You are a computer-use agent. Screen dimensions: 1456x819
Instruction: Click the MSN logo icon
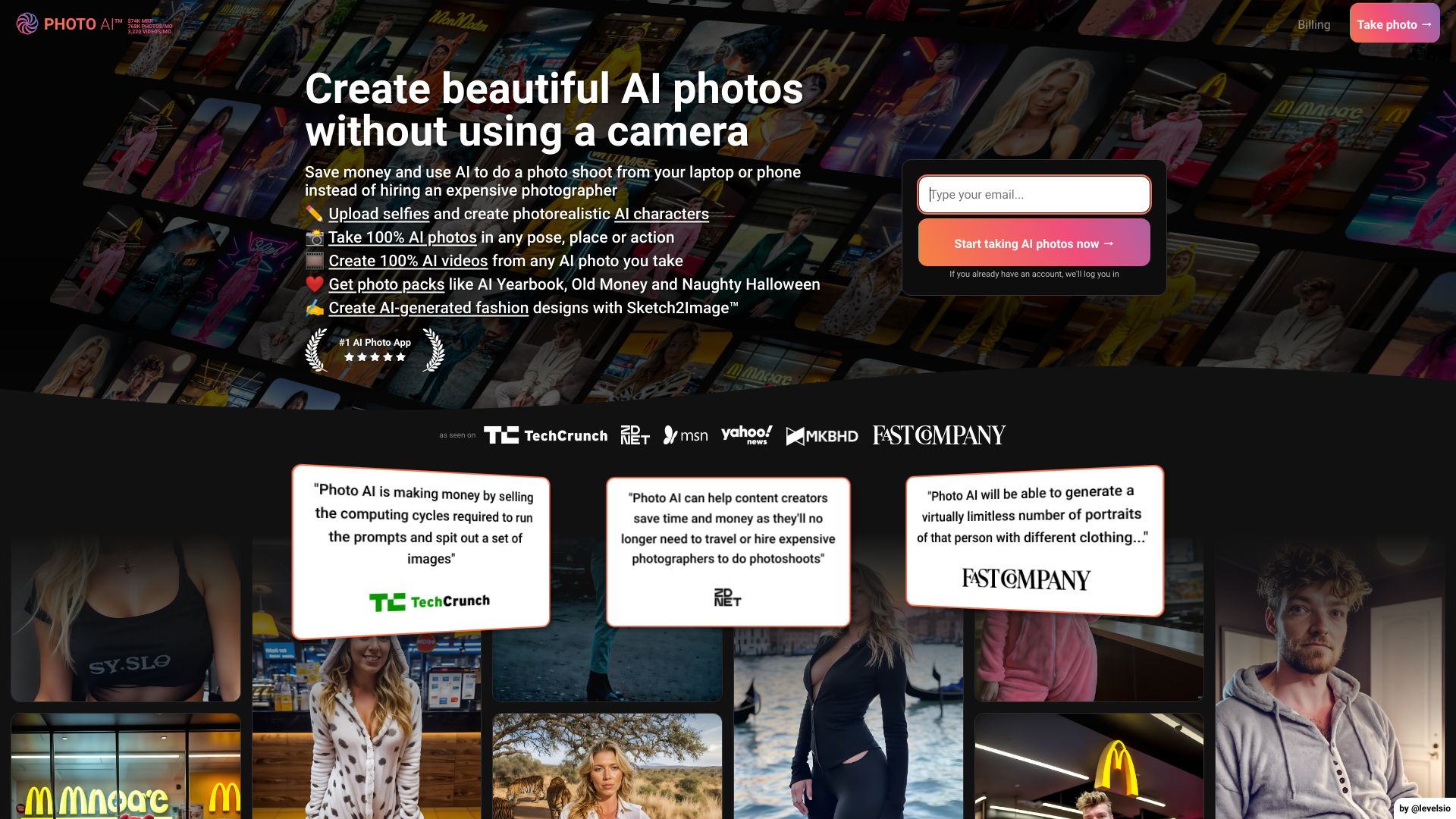(x=685, y=434)
